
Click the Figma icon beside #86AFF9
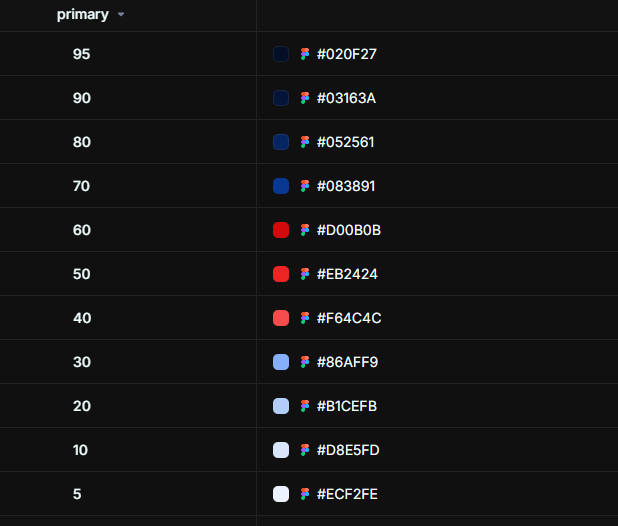click(x=305, y=362)
